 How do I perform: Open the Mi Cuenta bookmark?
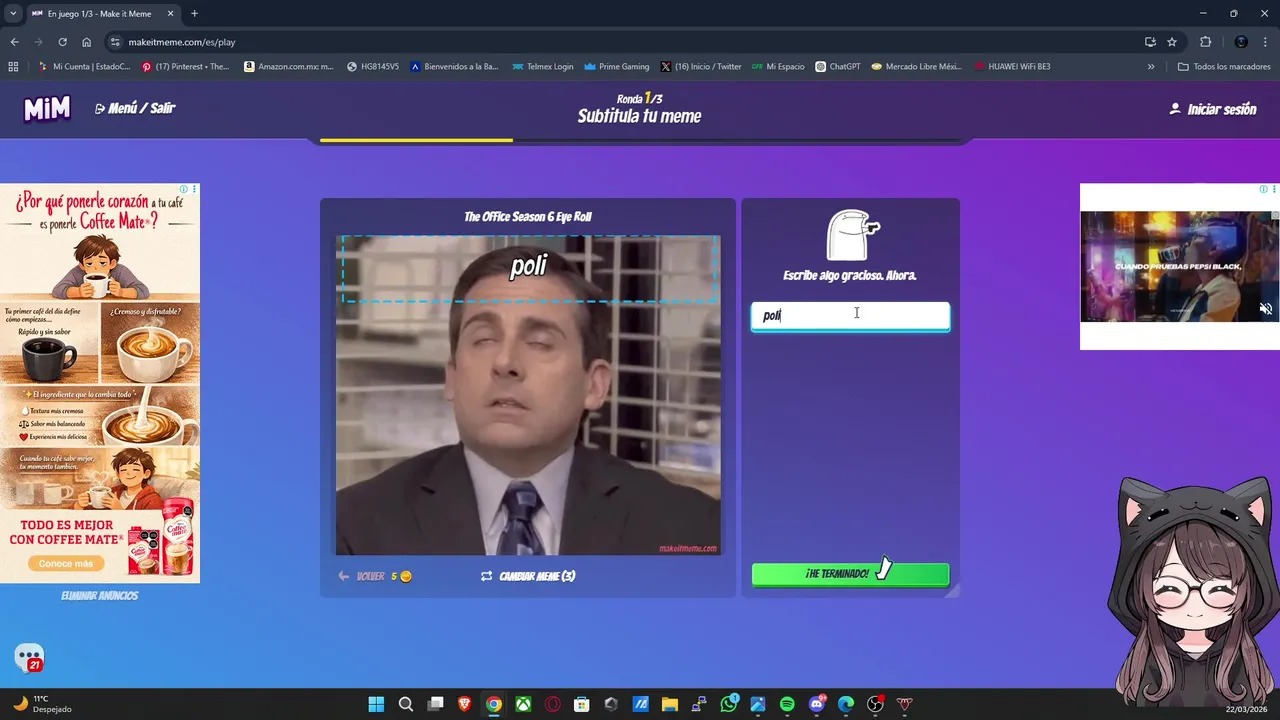tap(84, 67)
